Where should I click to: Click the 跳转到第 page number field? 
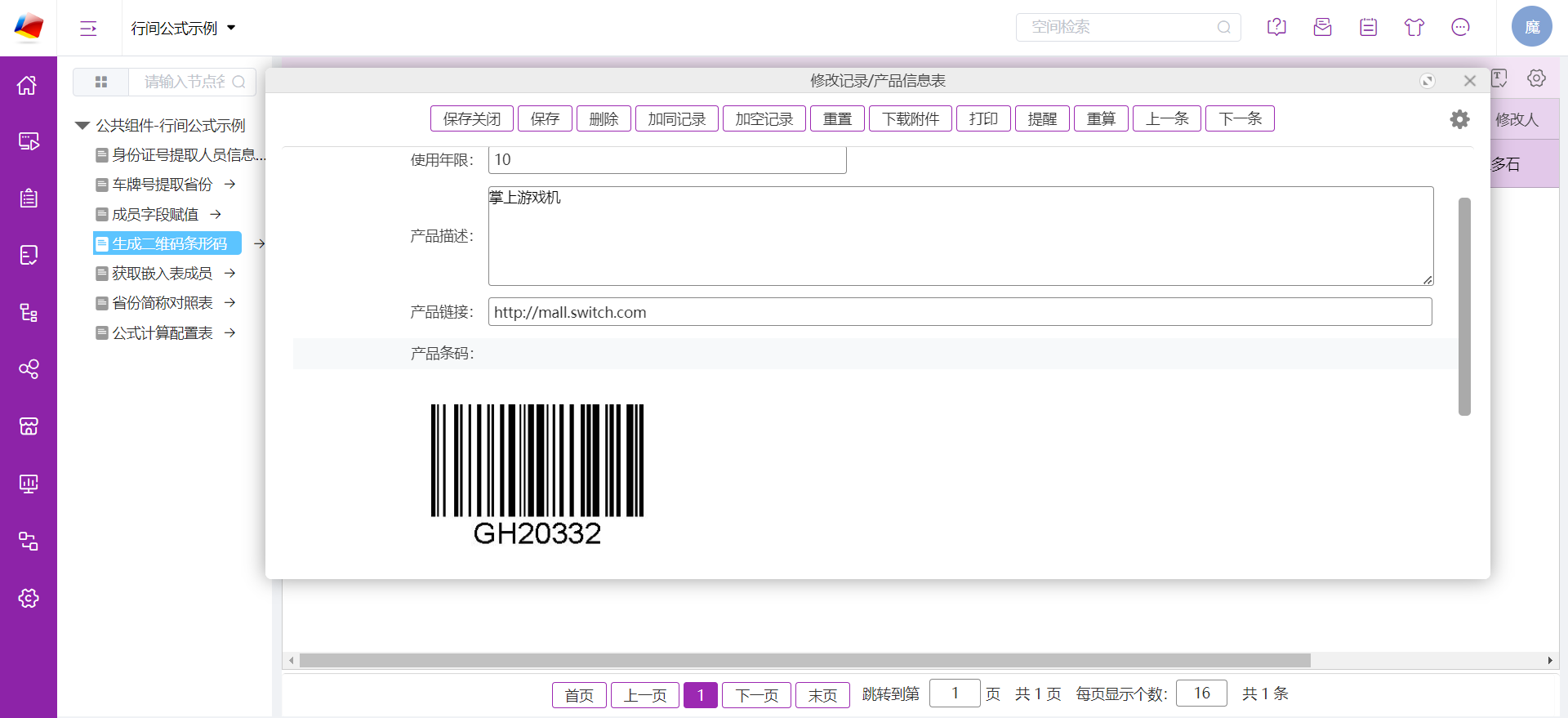click(x=955, y=693)
